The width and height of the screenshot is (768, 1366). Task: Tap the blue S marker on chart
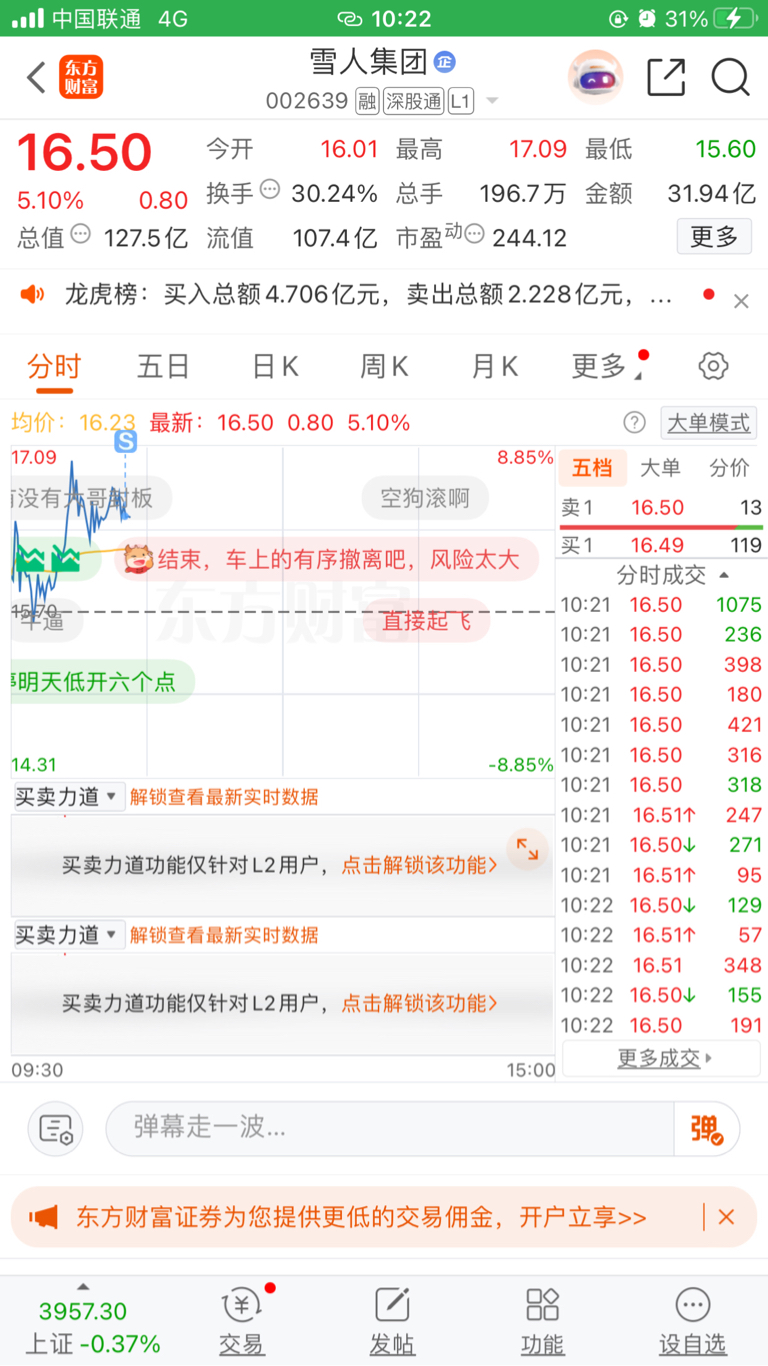[125, 440]
